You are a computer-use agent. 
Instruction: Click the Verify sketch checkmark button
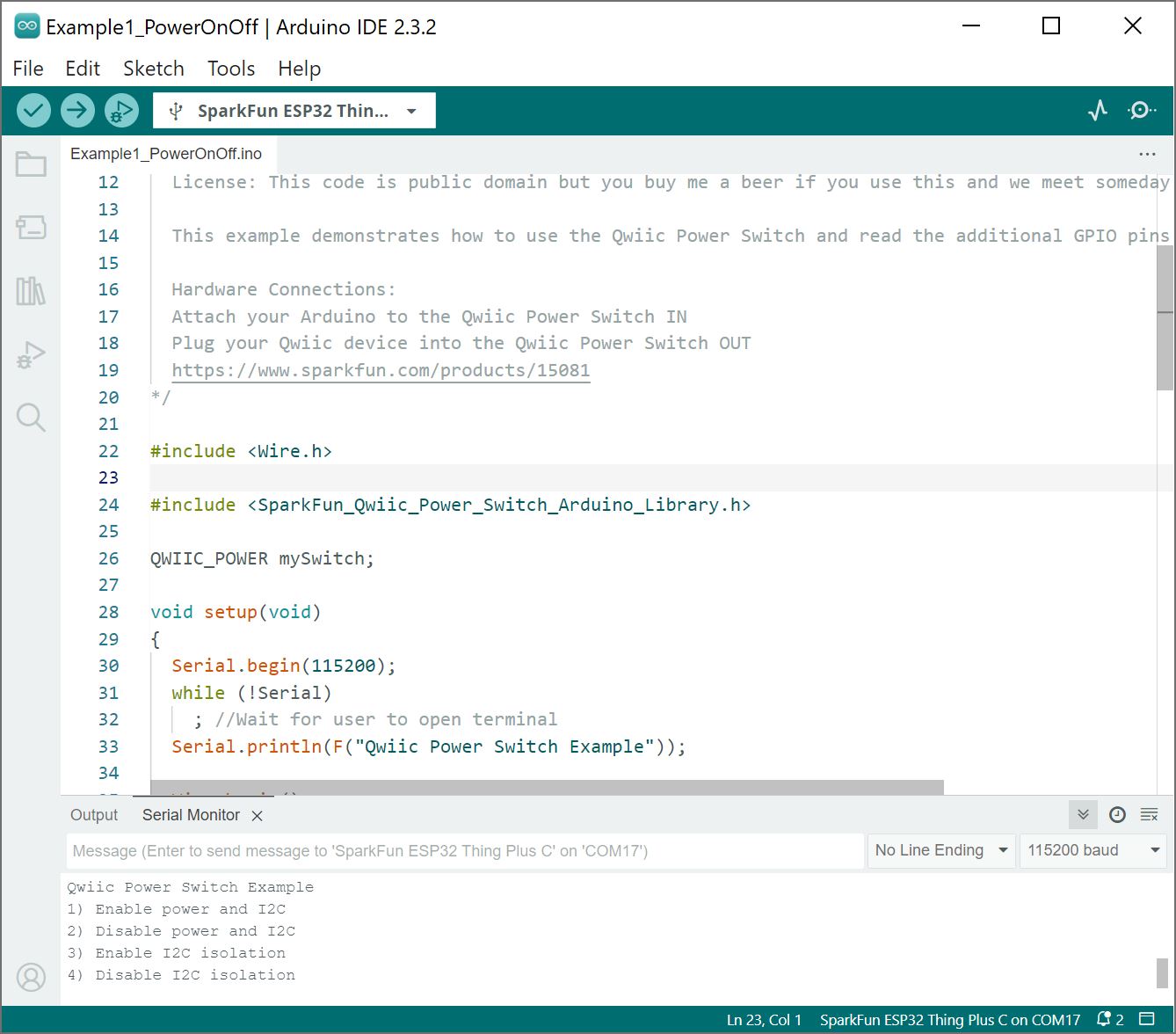point(33,111)
